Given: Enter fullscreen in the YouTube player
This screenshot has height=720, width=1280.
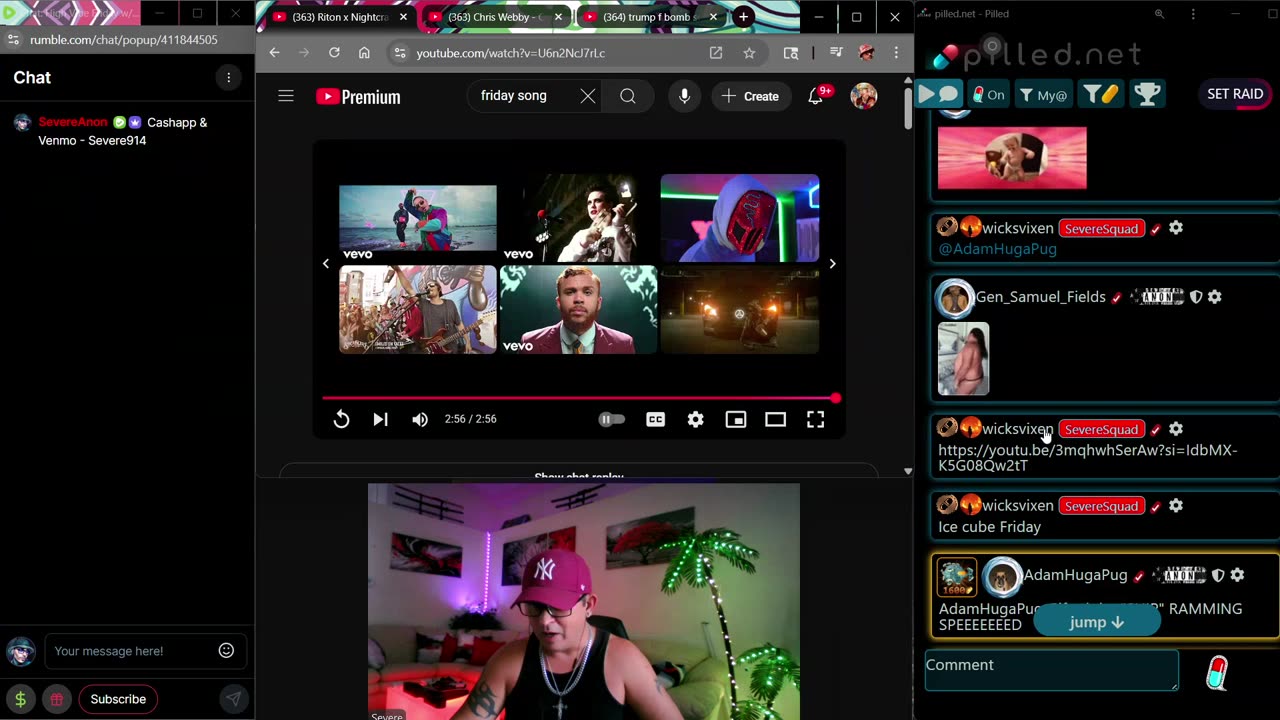Looking at the screenshot, I should pos(815,419).
